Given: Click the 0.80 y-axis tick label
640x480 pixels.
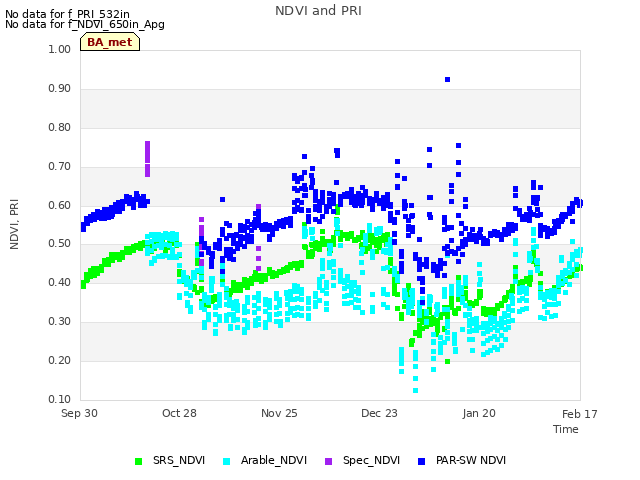Looking at the screenshot, I should 60,127.
